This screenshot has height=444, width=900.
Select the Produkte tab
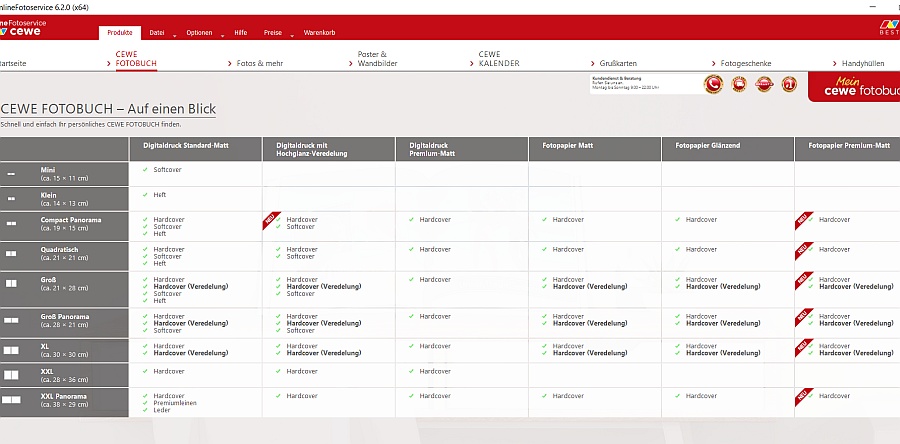(x=120, y=33)
